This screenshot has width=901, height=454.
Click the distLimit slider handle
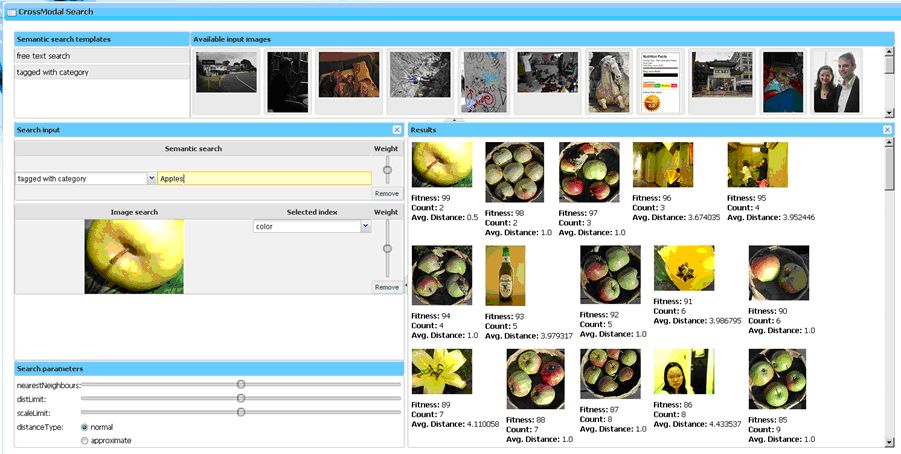[x=241, y=398]
